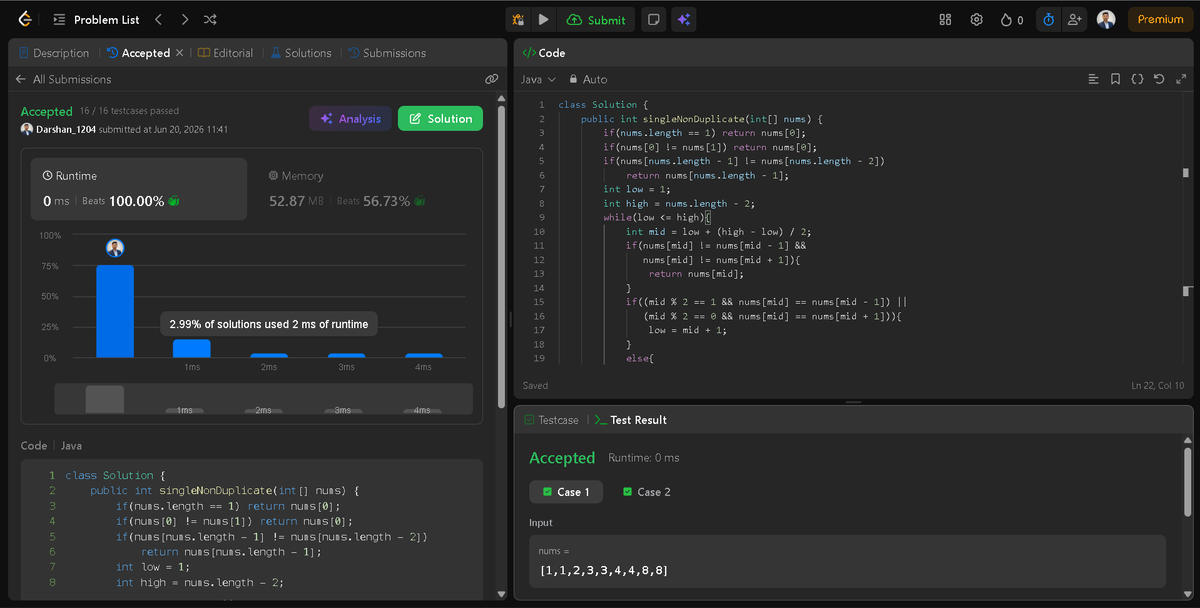This screenshot has height=608, width=1200.
Task: Switch to the Editorial tab
Action: pyautogui.click(x=226, y=53)
